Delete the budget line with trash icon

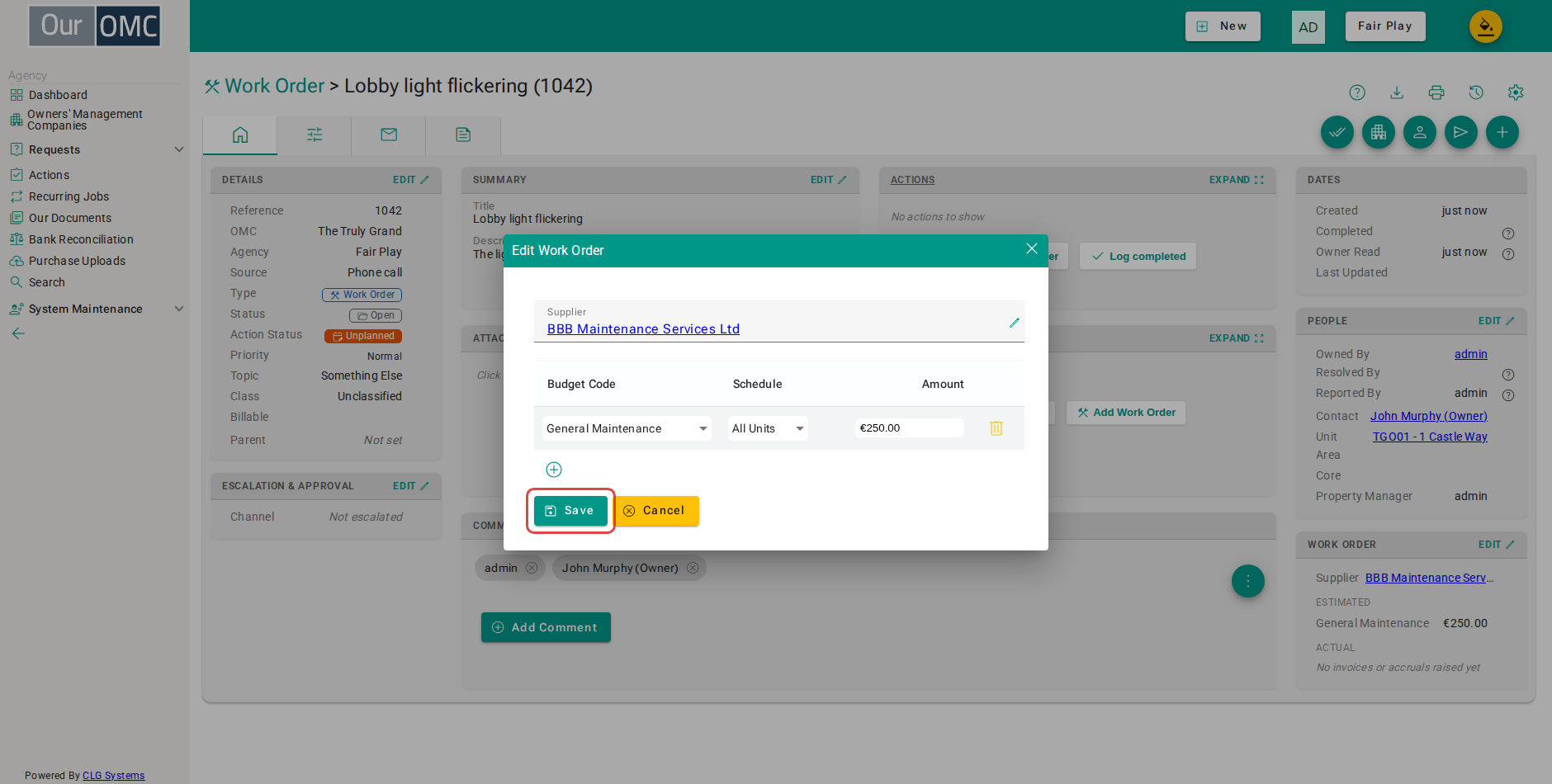click(x=996, y=428)
